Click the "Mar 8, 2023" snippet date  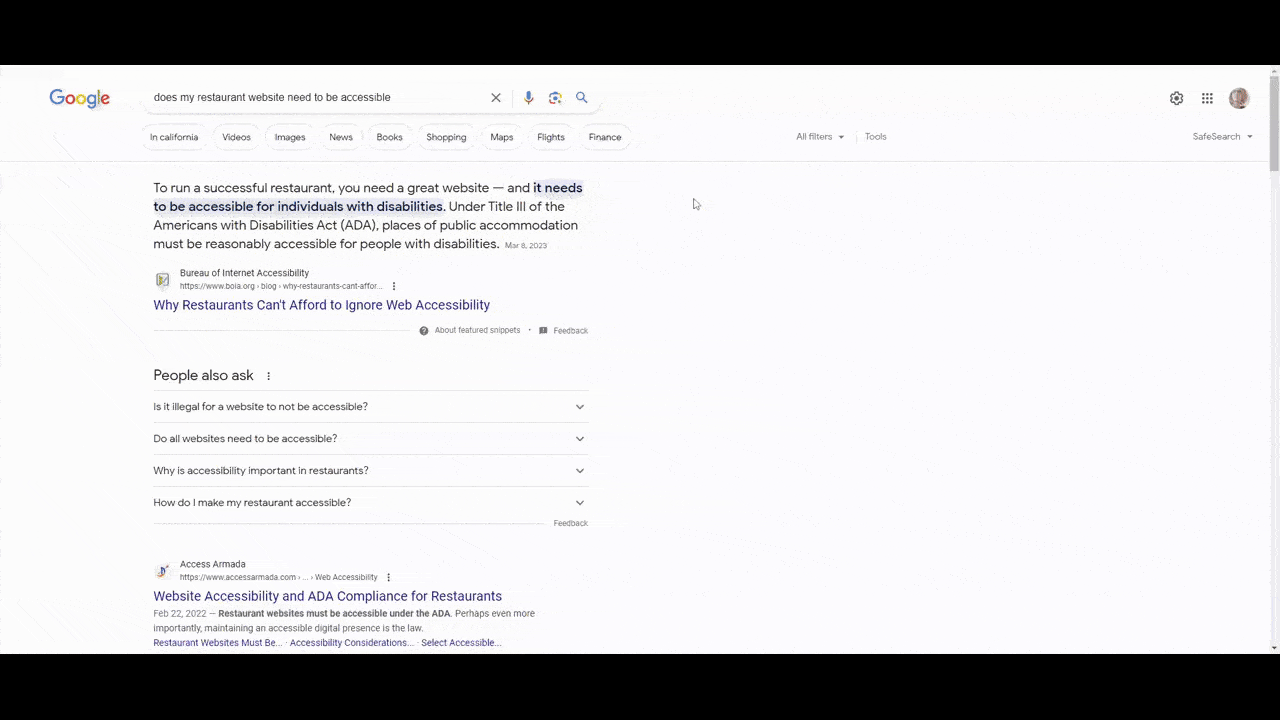coord(526,246)
